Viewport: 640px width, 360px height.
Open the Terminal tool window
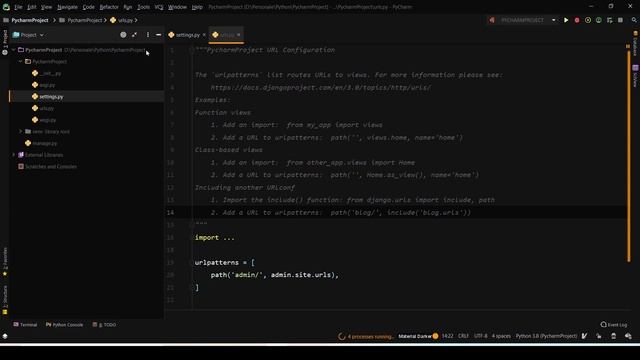tap(25, 325)
